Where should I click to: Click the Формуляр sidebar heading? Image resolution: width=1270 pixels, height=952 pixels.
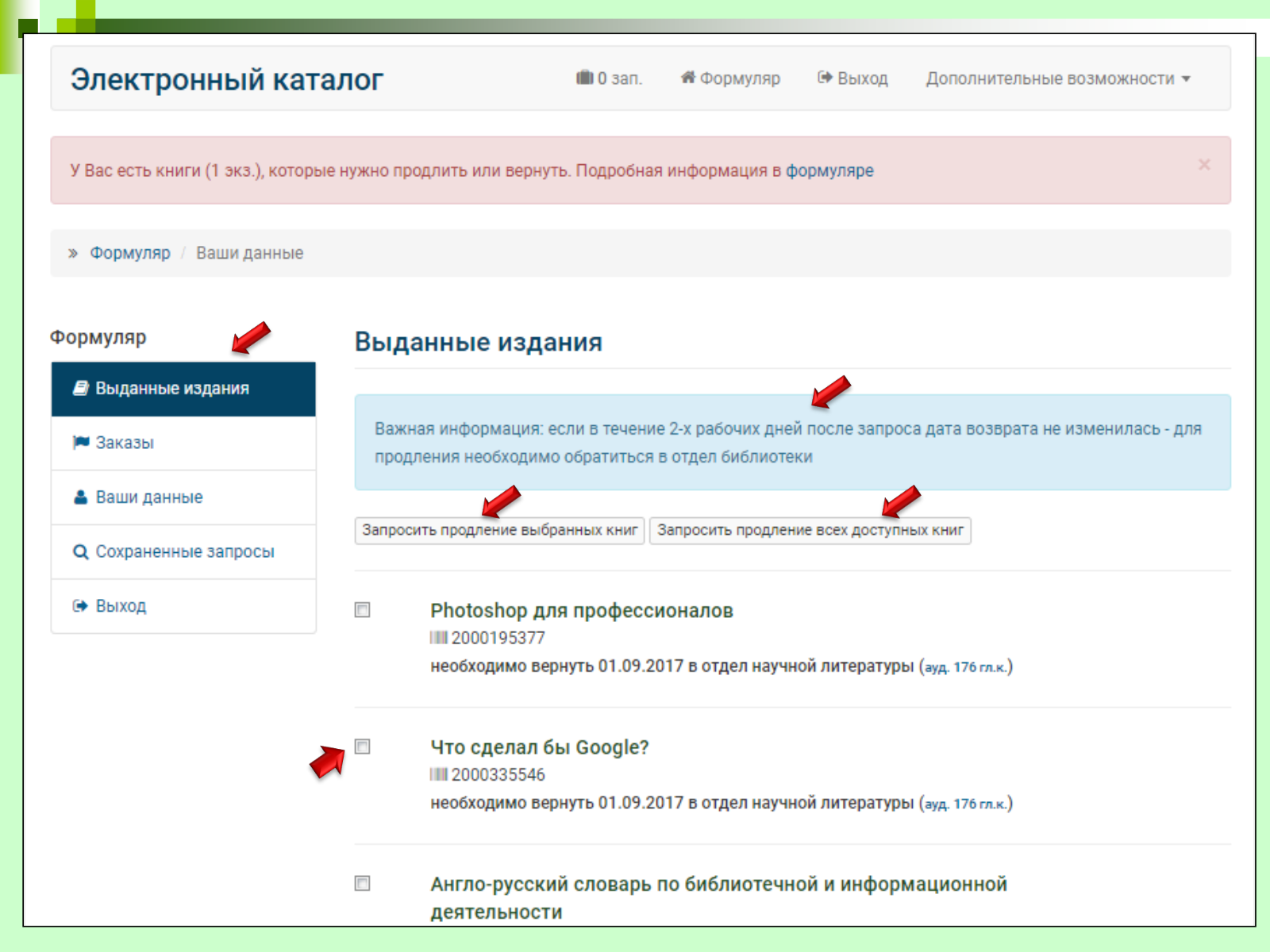click(98, 337)
